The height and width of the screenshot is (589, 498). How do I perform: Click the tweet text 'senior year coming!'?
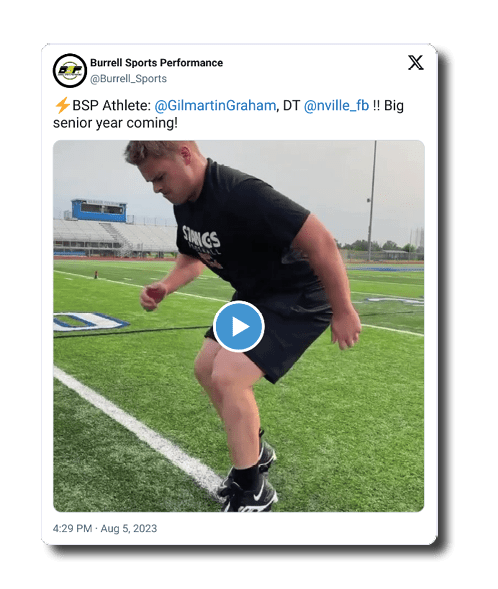tap(115, 123)
